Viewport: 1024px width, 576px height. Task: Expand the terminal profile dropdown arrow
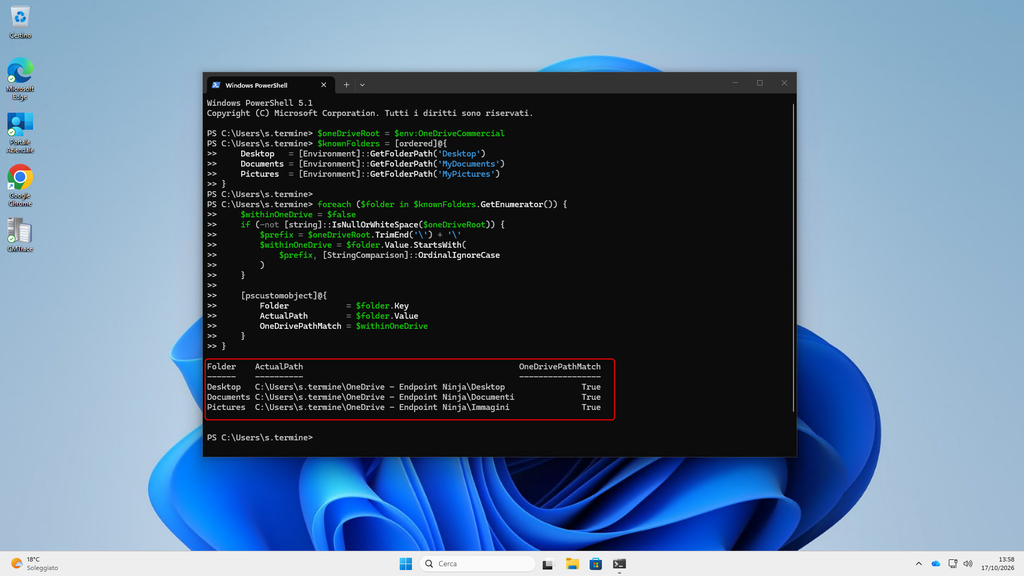(362, 85)
